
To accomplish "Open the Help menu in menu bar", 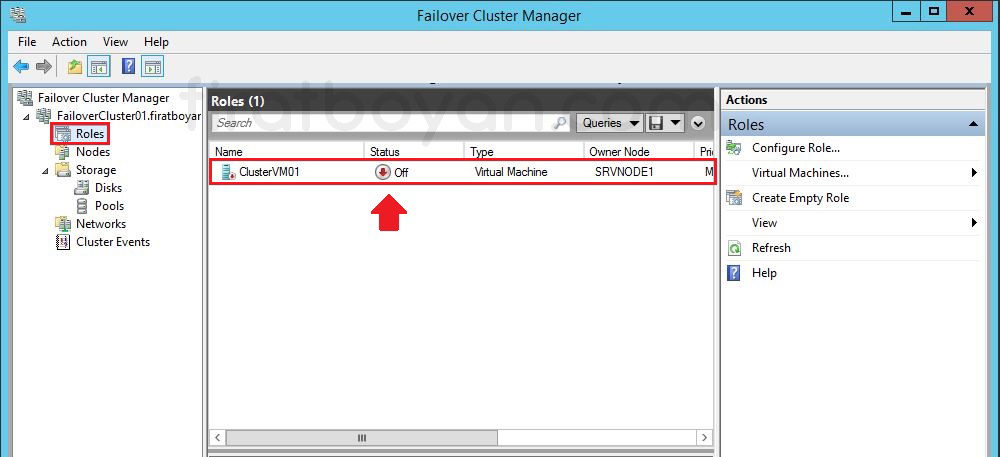I will (x=156, y=41).
